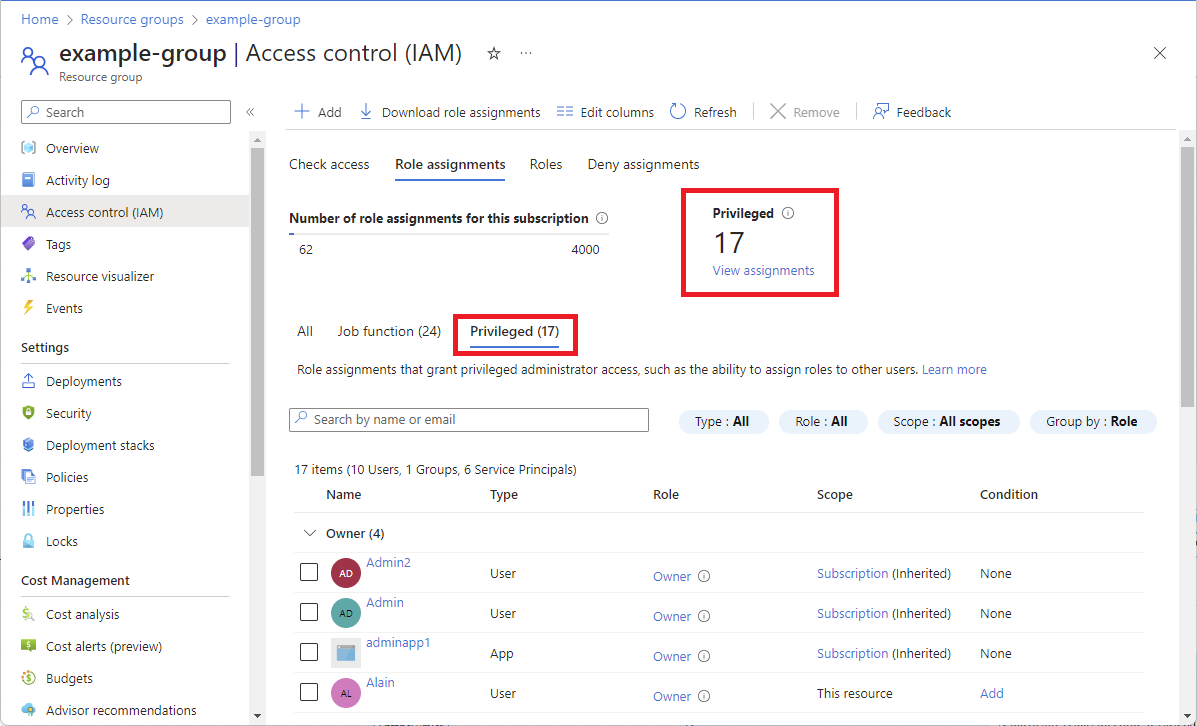Click the Budgets icon in sidebar
Viewport: 1197px width, 726px height.
[x=28, y=678]
